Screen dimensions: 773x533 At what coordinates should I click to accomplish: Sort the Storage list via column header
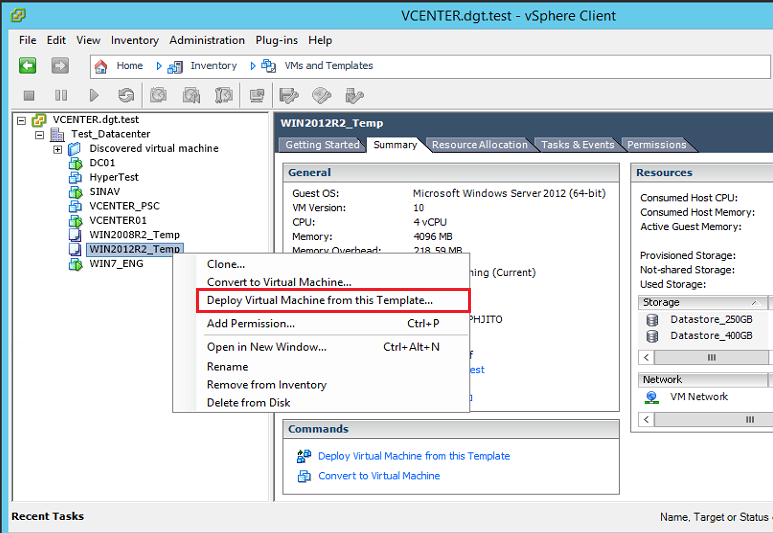(703, 302)
